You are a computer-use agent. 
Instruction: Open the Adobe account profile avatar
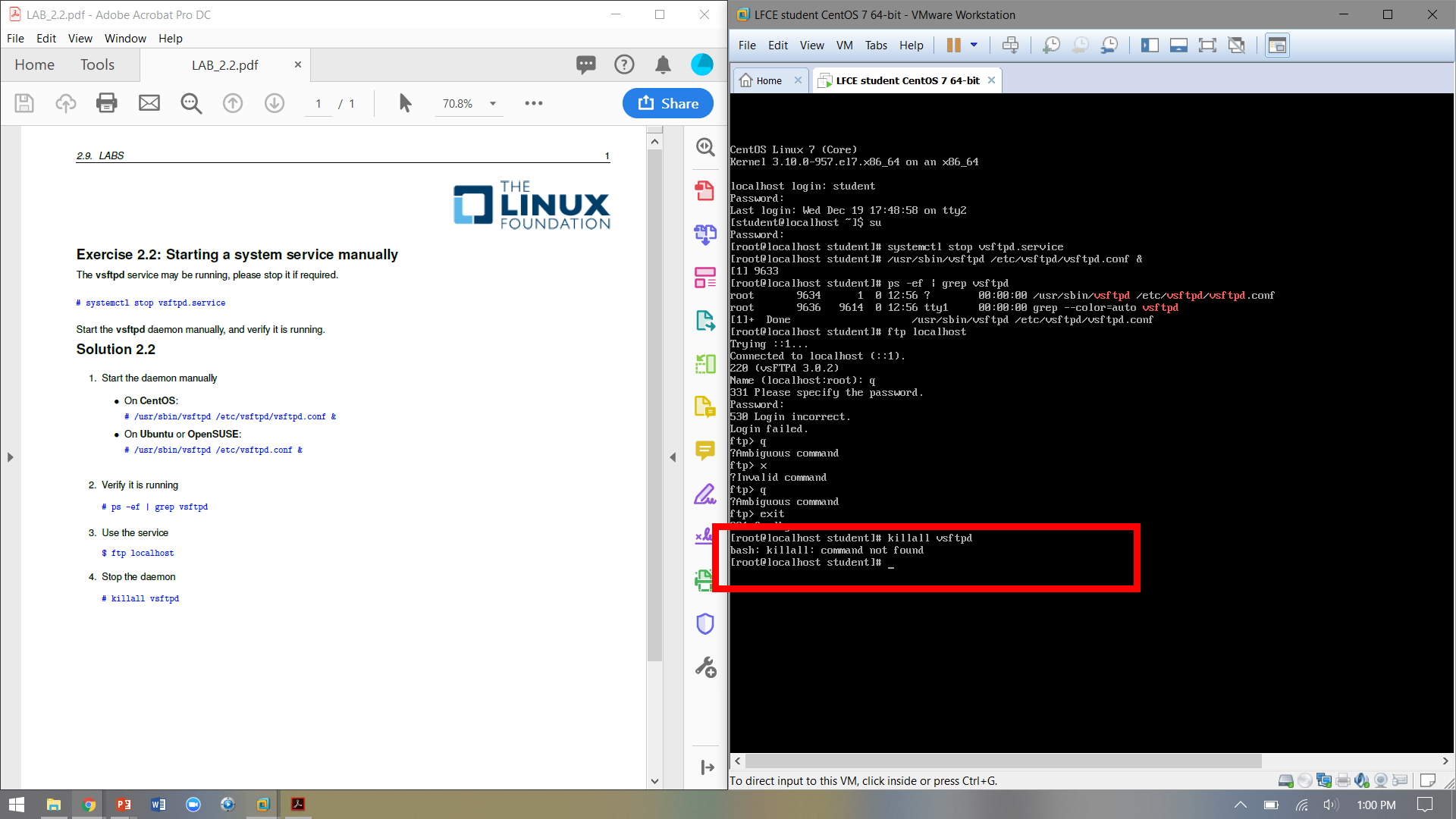[702, 64]
